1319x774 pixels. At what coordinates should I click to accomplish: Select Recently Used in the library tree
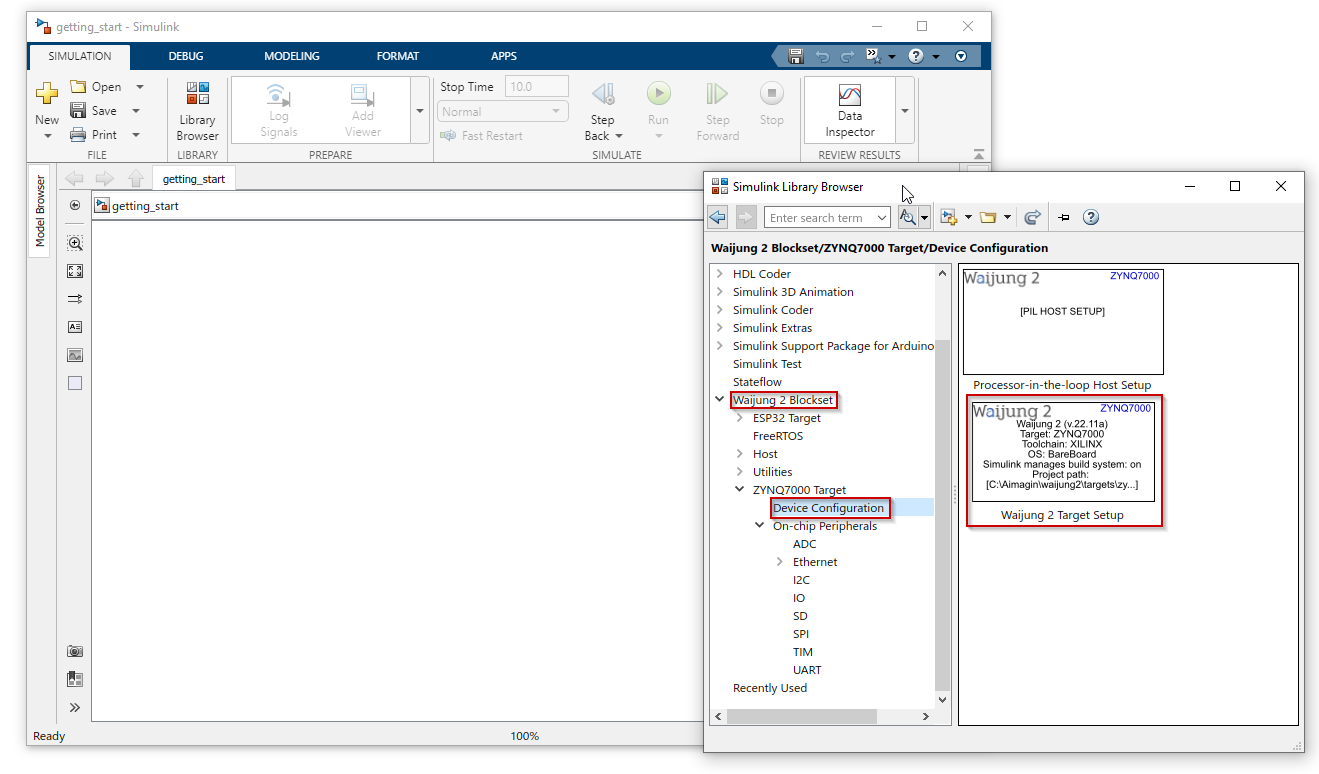(x=770, y=688)
